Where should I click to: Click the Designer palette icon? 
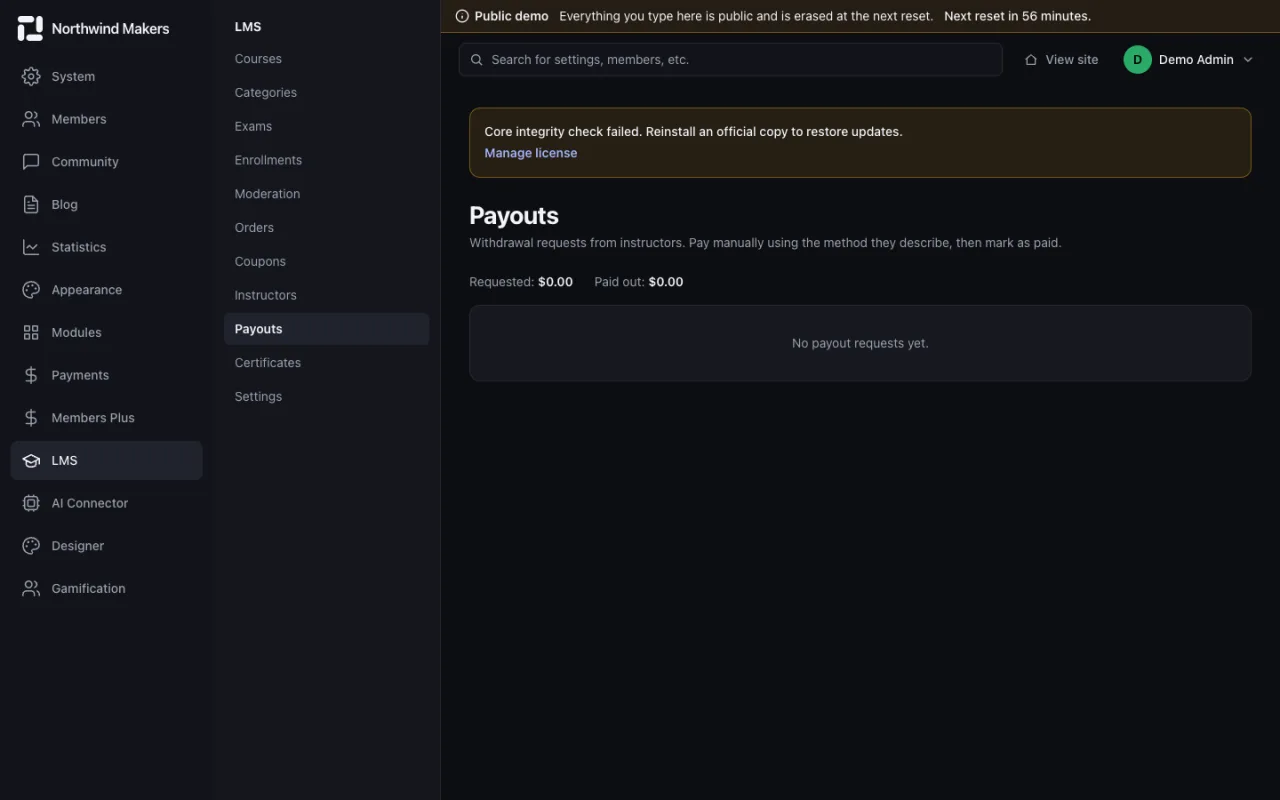(x=31, y=546)
